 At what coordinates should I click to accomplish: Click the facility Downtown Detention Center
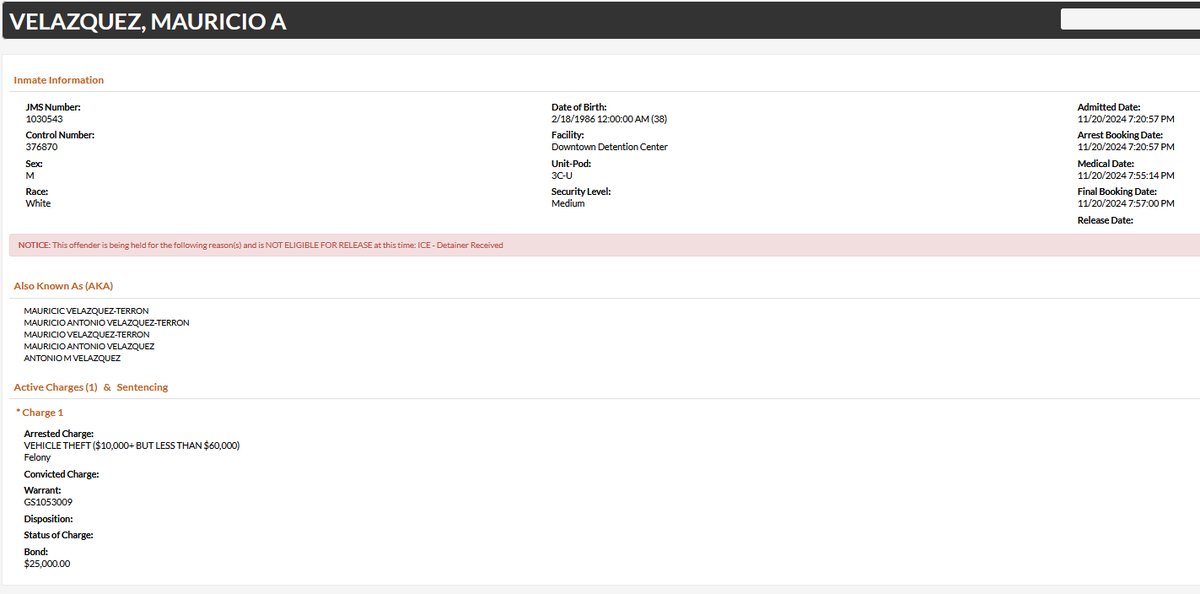coord(609,147)
